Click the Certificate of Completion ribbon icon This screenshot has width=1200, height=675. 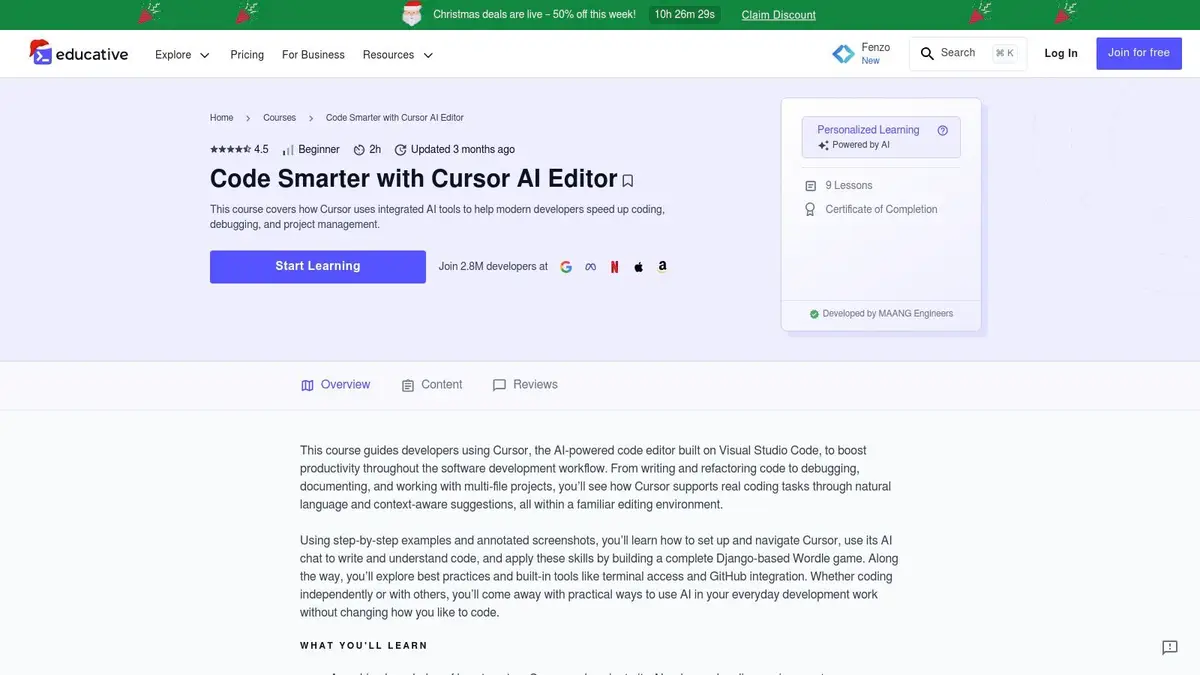point(810,210)
